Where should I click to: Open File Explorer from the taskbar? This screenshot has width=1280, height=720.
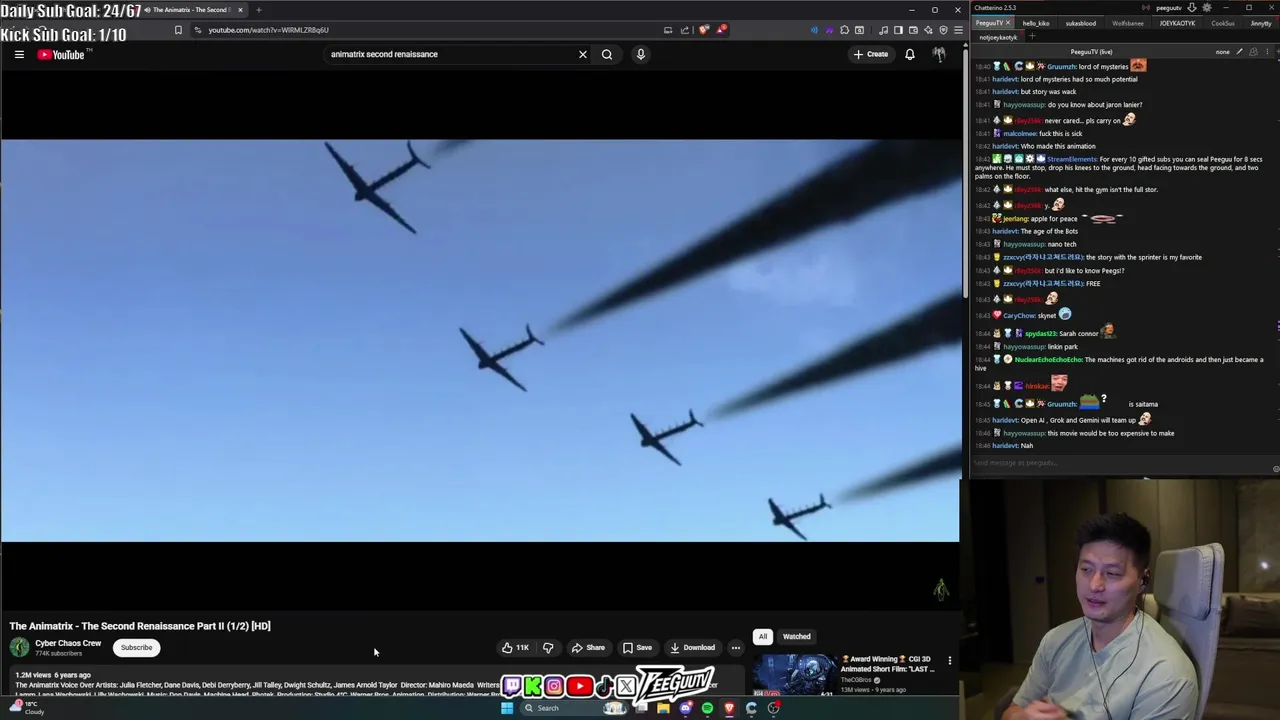(x=663, y=708)
